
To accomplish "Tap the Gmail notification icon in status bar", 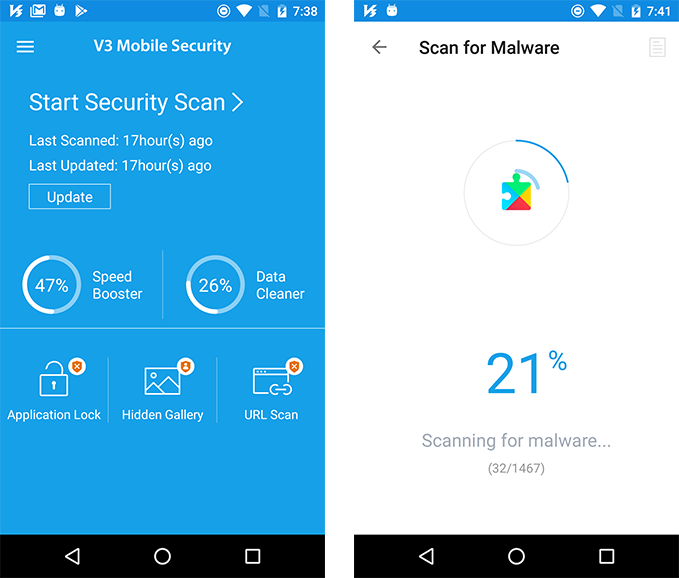I will [38, 10].
